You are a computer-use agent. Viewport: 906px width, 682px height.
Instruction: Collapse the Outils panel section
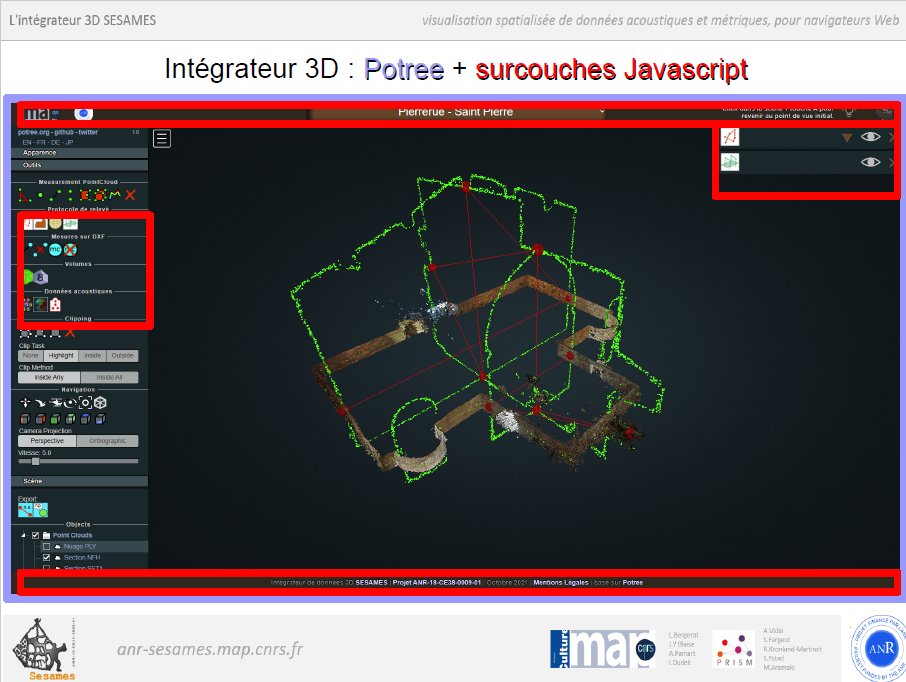tap(80, 165)
